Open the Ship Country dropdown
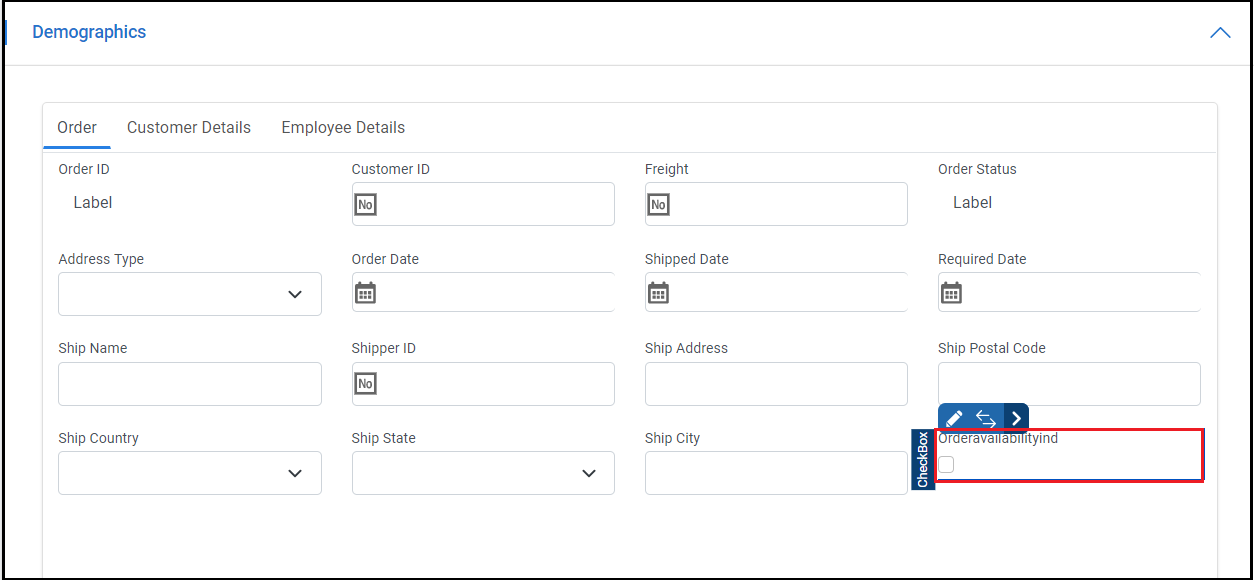This screenshot has width=1254, height=580. coord(190,473)
